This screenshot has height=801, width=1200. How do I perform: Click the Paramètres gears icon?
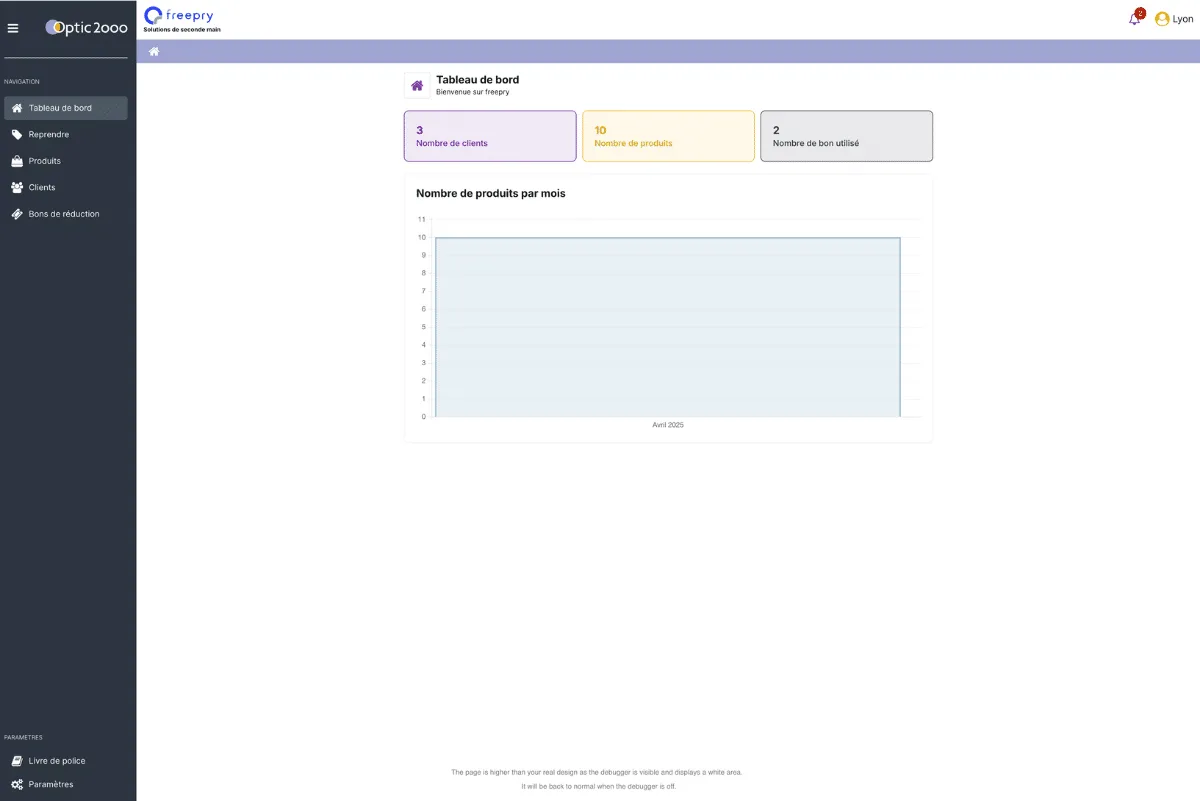[17, 785]
